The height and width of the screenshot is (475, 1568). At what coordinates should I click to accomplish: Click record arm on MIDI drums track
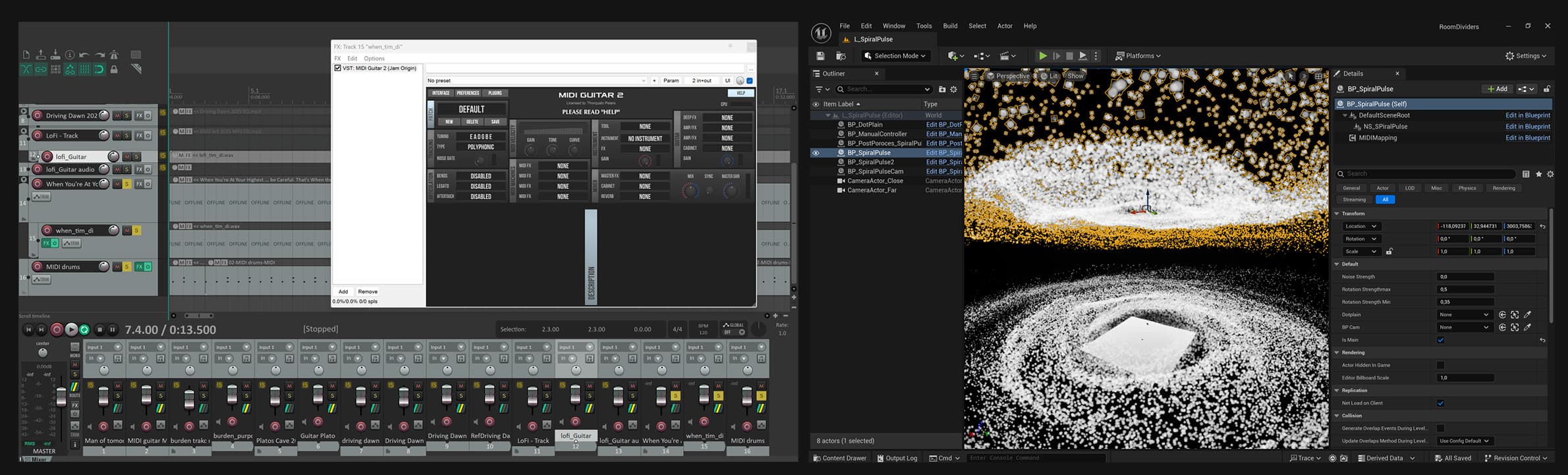click(38, 267)
